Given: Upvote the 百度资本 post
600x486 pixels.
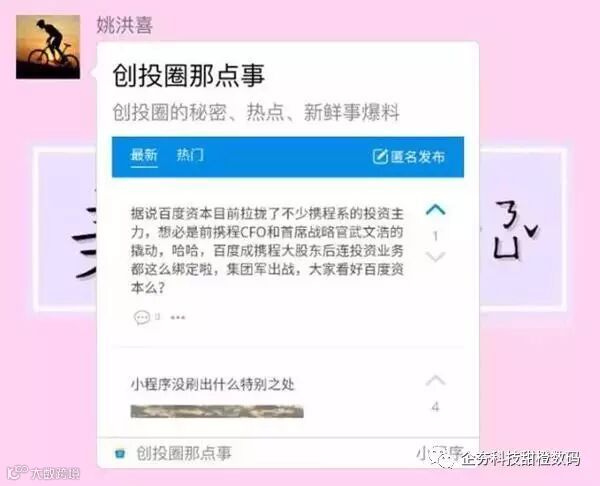Looking at the screenshot, I should click(435, 210).
